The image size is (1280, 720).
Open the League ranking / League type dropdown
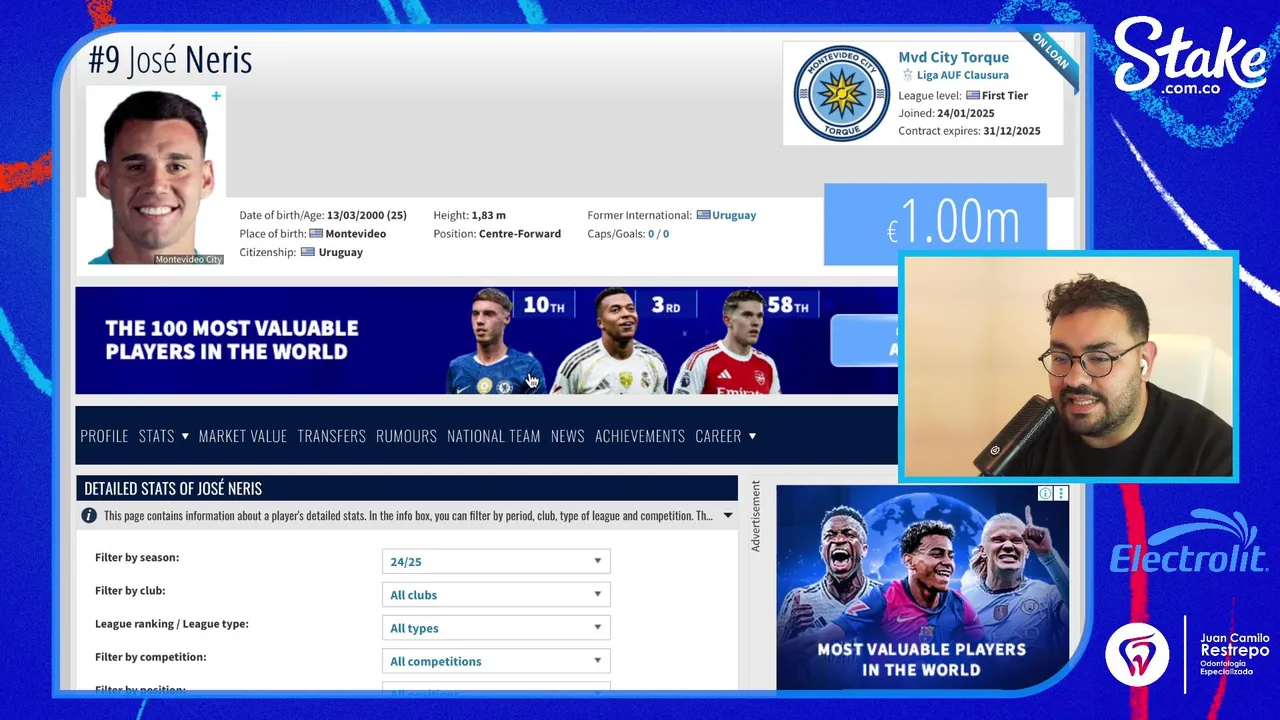pos(496,628)
